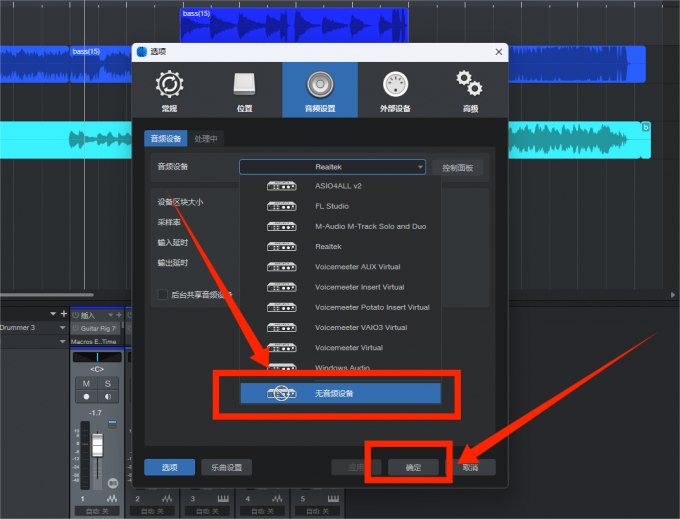This screenshot has width=680, height=519.
Task: Click the small blue indicator above channel 1 fader
Action: coord(112,424)
